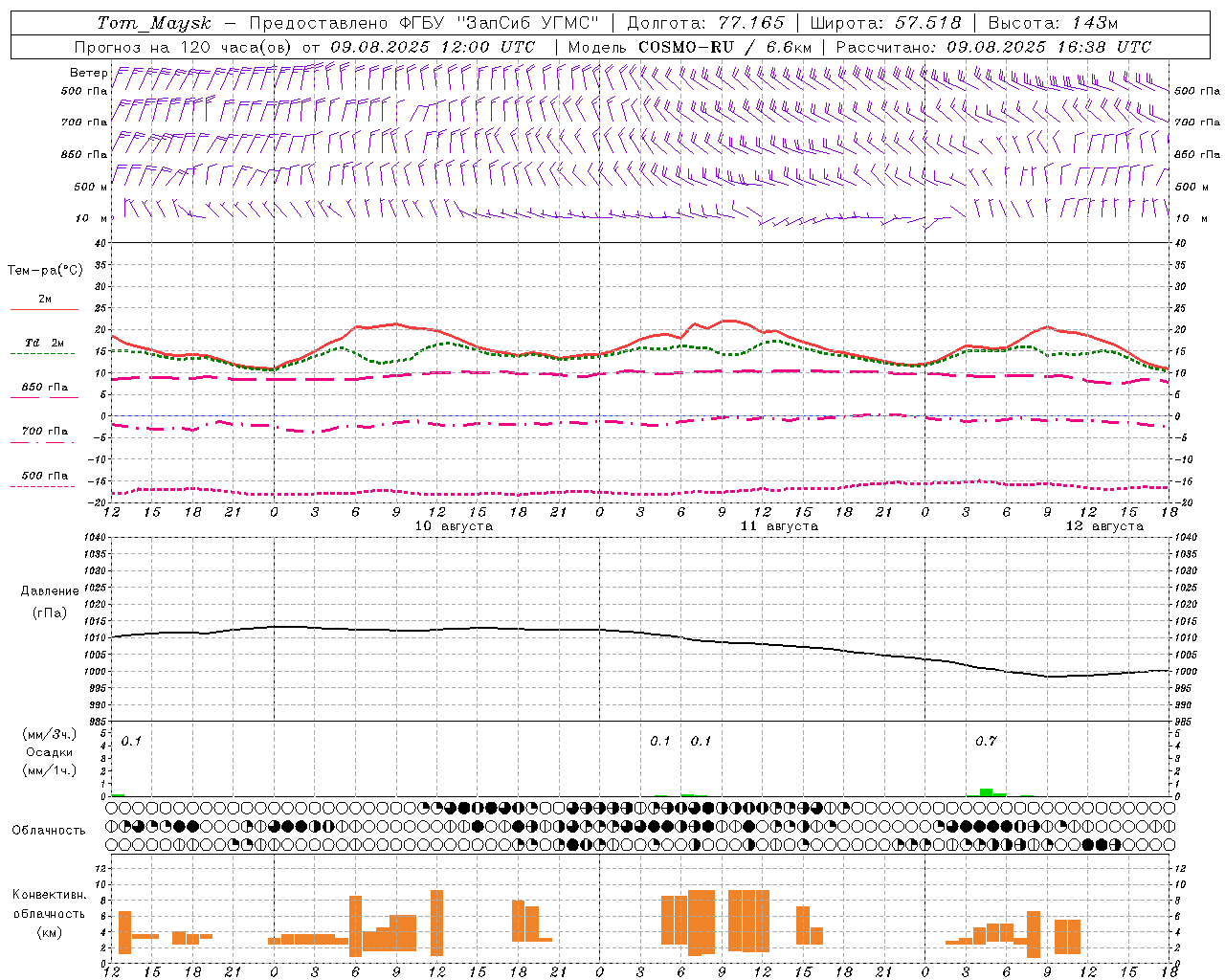Click the 'Рассчитано: 09.08.2025 16:38 UTC' timestamp
Image resolution: width=1225 pixels, height=980 pixels.
pos(993,47)
